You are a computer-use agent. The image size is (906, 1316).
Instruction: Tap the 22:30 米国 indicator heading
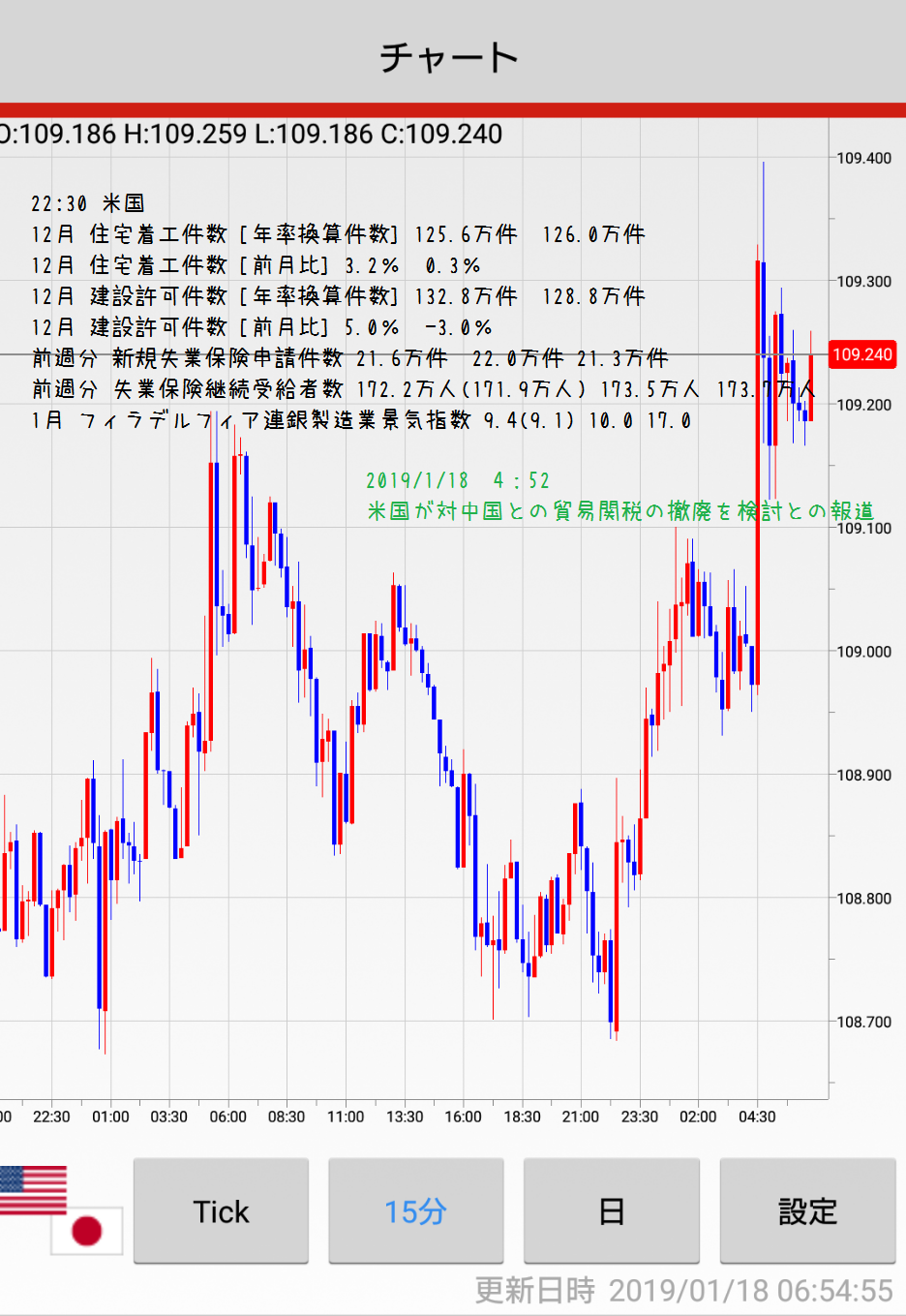tap(87, 203)
